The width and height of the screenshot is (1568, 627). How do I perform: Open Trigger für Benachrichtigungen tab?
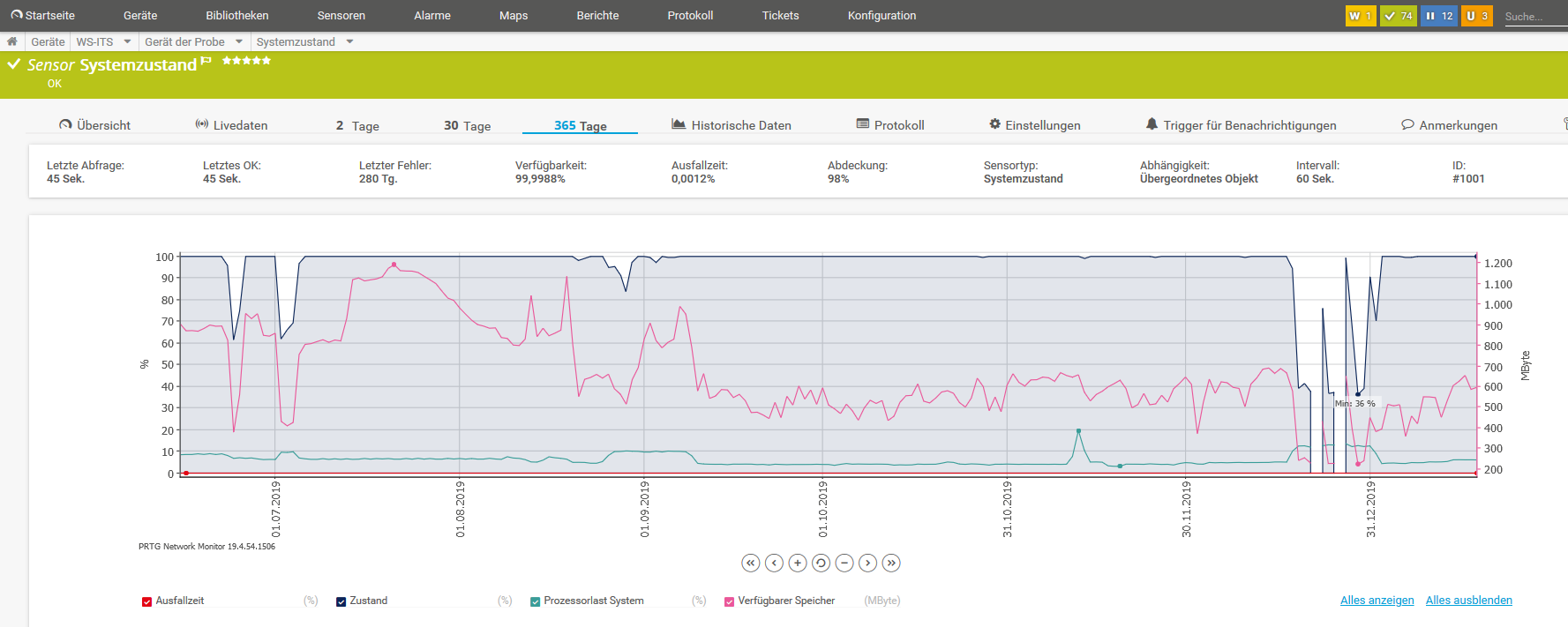pyautogui.click(x=1241, y=125)
